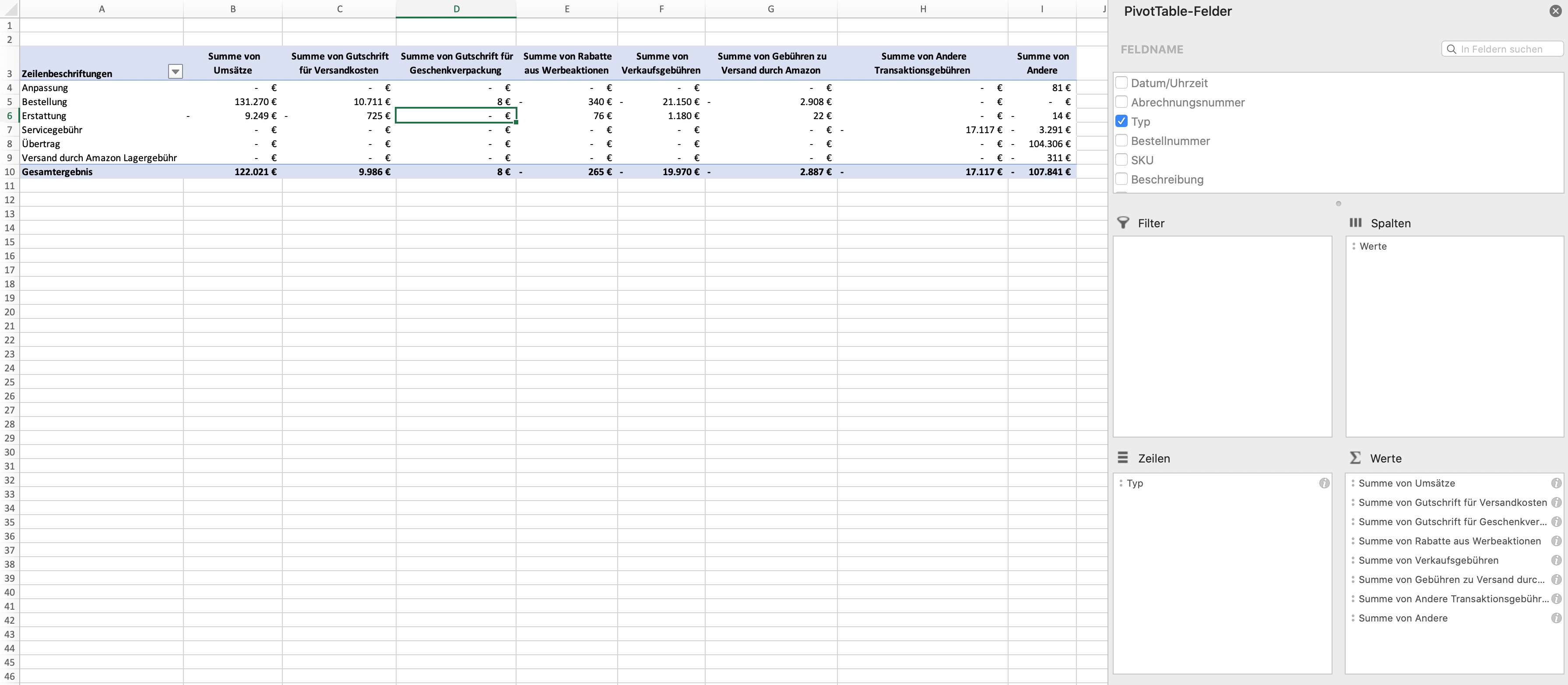Image resolution: width=1568 pixels, height=685 pixels.
Task: Check the Datum/Uhrzeit field
Action: click(1121, 82)
